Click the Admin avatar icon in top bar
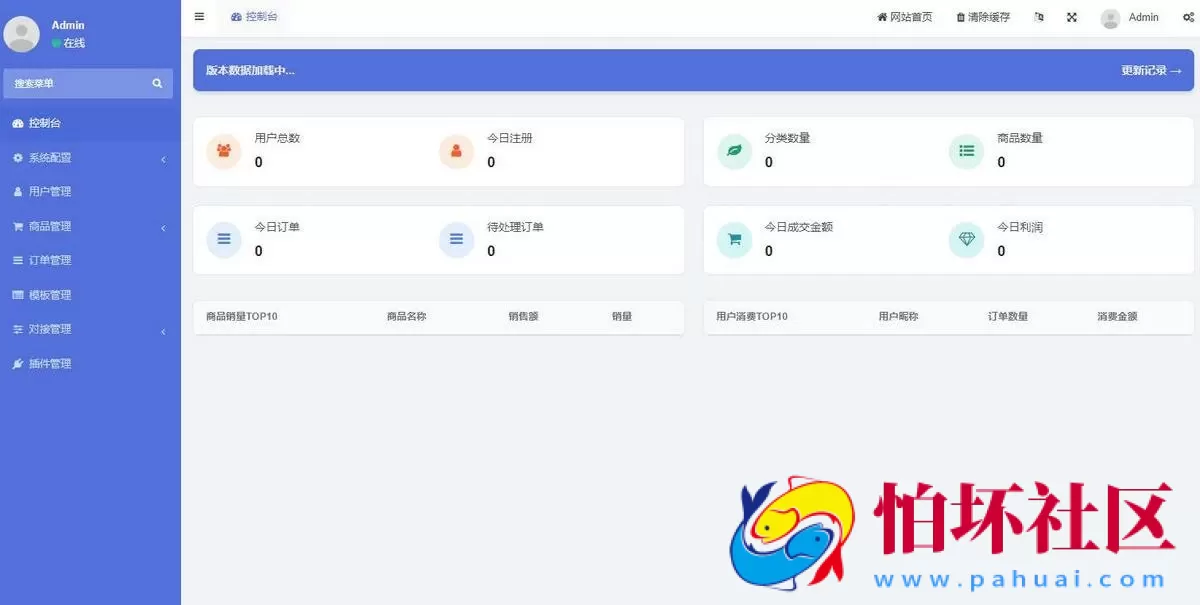This screenshot has width=1200, height=605. tap(1110, 17)
